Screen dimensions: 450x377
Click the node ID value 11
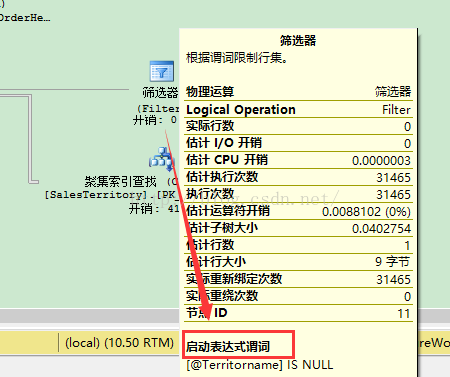click(404, 314)
